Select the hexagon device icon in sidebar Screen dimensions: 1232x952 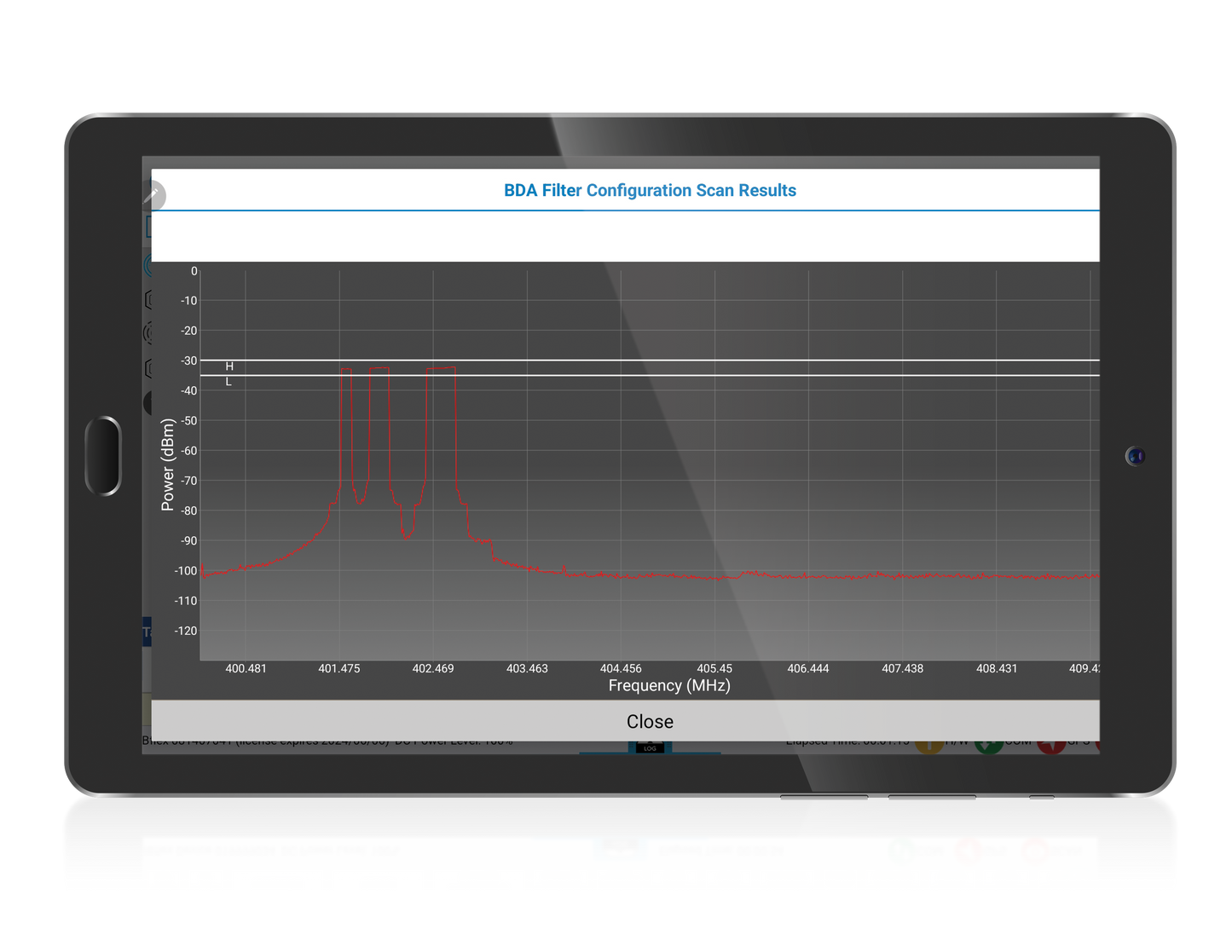pos(148,300)
